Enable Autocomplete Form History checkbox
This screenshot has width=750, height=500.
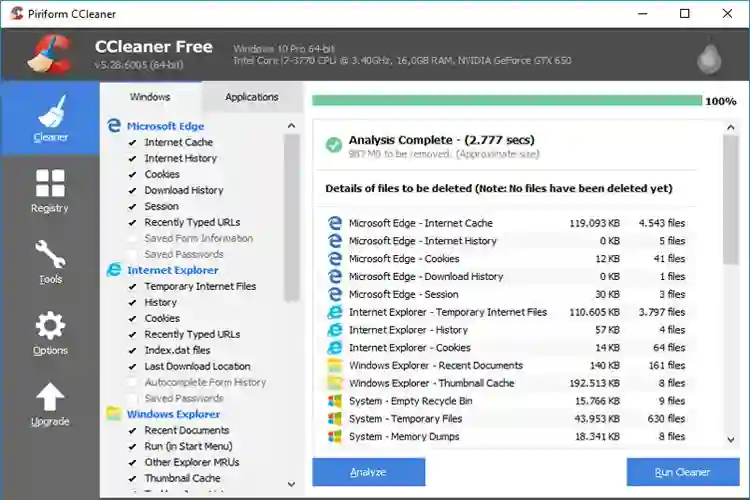pos(132,382)
